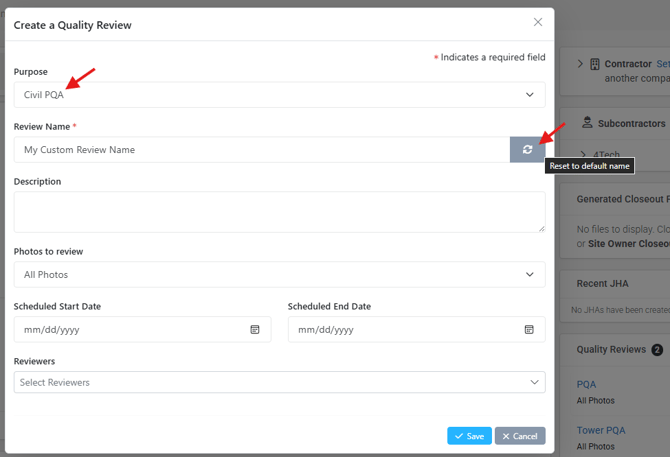670x457 pixels.
Task: Focus the Description text area
Action: [x=279, y=212]
